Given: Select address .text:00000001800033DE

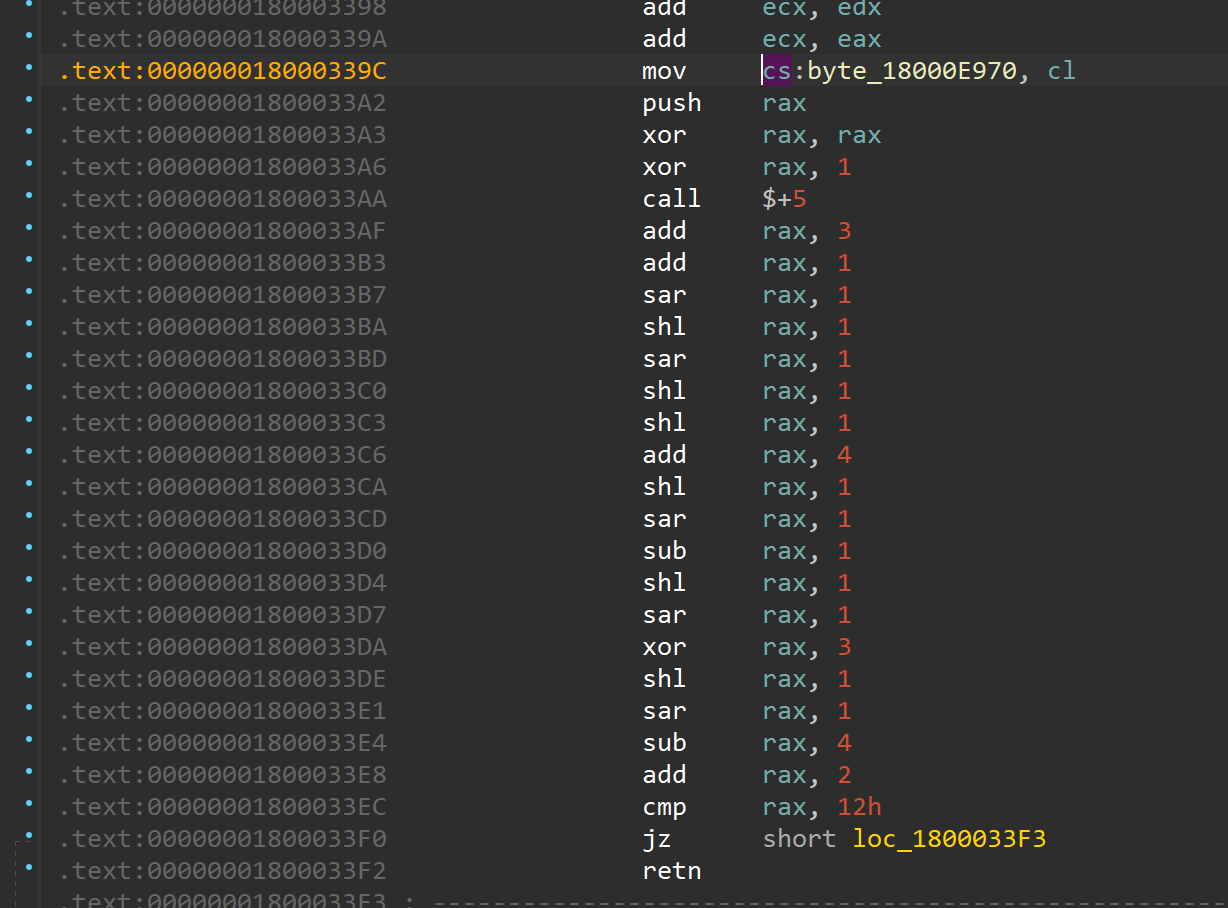Looking at the screenshot, I should tap(223, 679).
